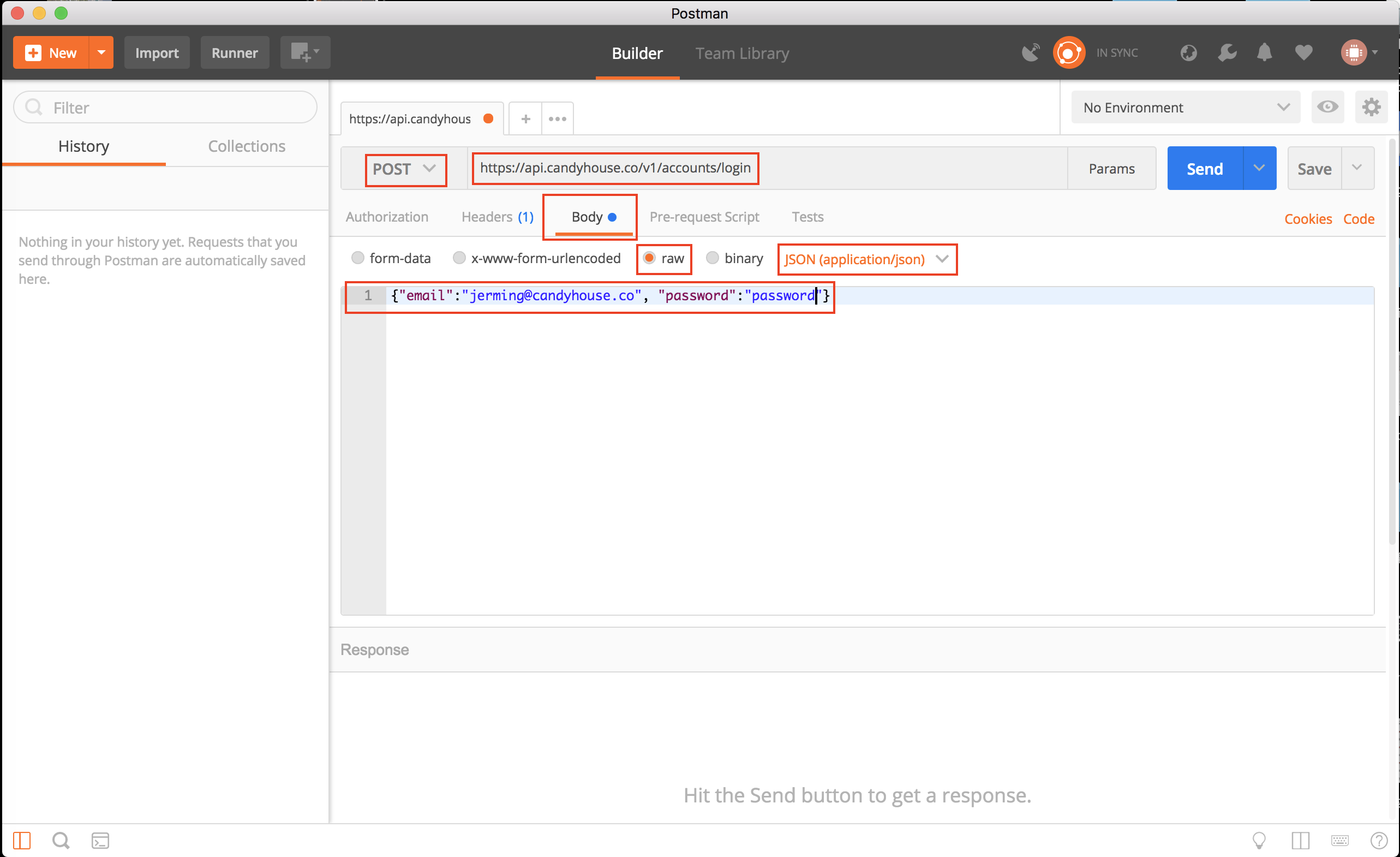Image resolution: width=1400 pixels, height=857 pixels.
Task: Click the blue Send button
Action: pos(1205,169)
